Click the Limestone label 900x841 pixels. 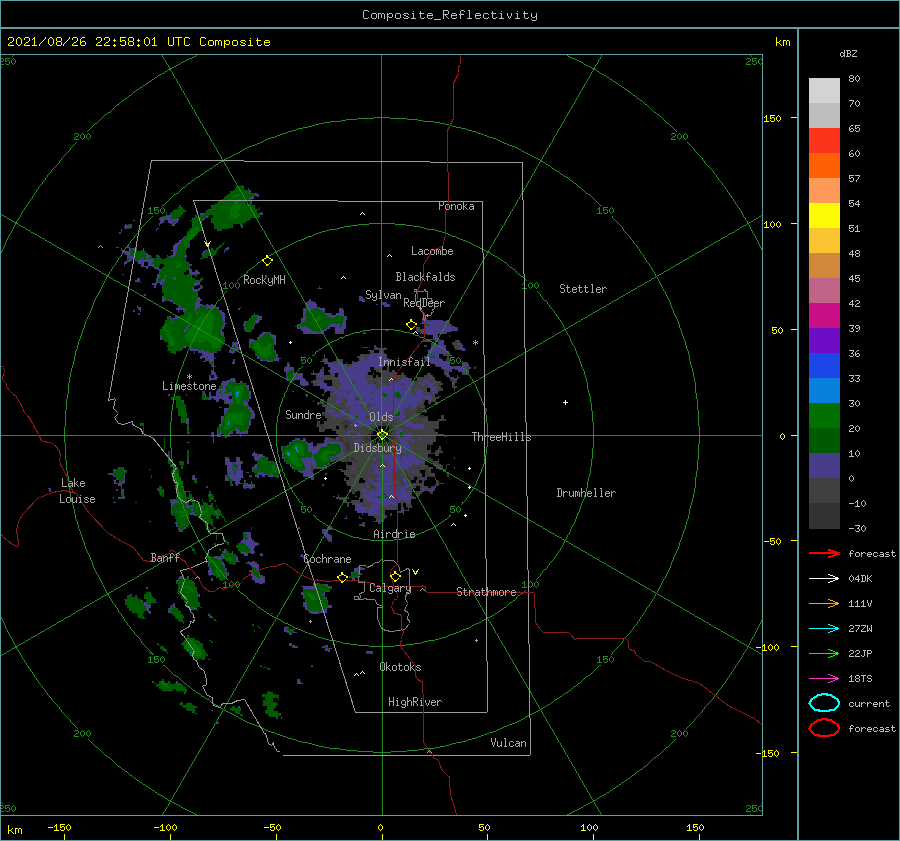coord(189,386)
